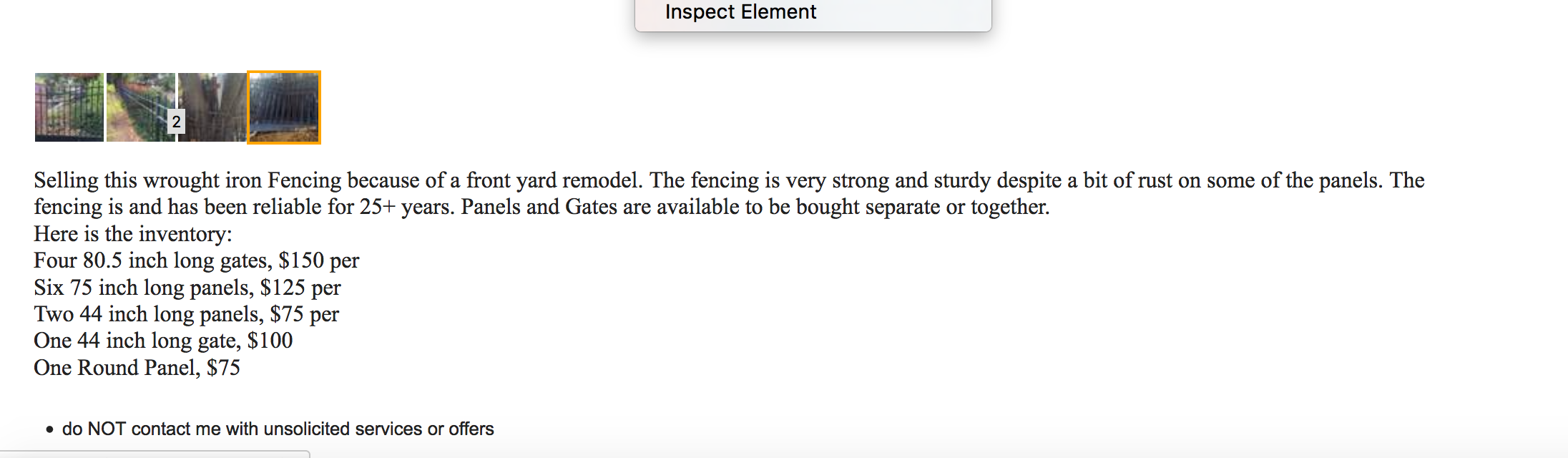Screen dimensions: 1568x458
Task: Click the gray number 2 badge
Action: 176,122
